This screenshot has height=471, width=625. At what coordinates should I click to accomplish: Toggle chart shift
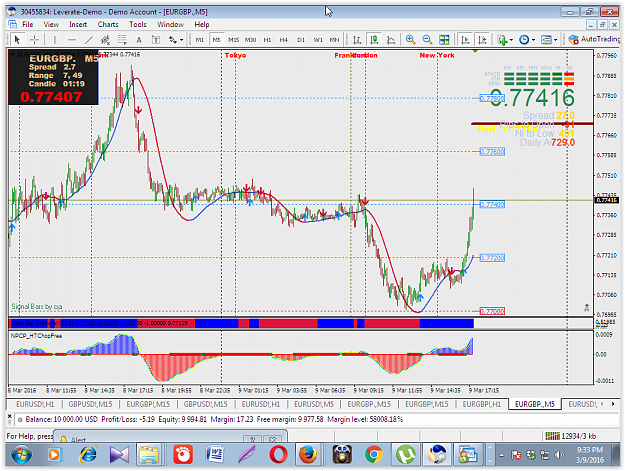tap(482, 39)
